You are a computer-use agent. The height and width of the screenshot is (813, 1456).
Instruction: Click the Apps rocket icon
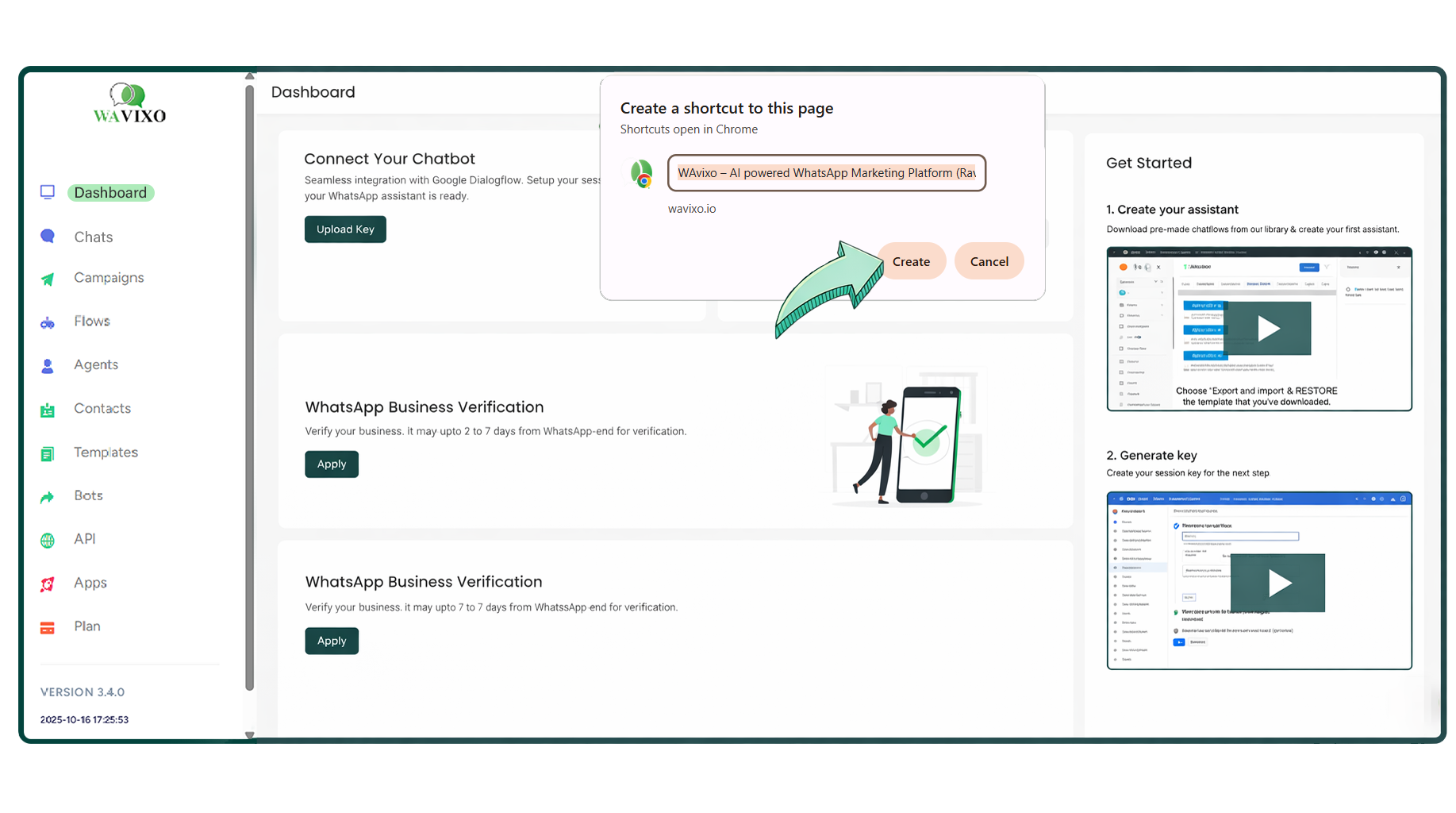48,584
